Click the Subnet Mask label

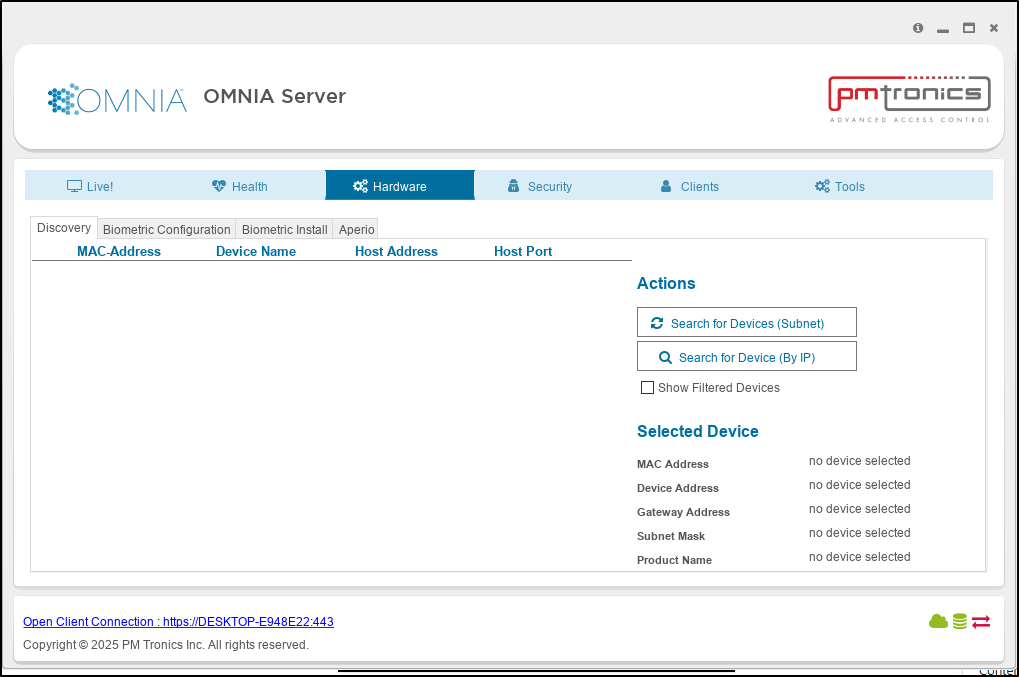pos(671,536)
